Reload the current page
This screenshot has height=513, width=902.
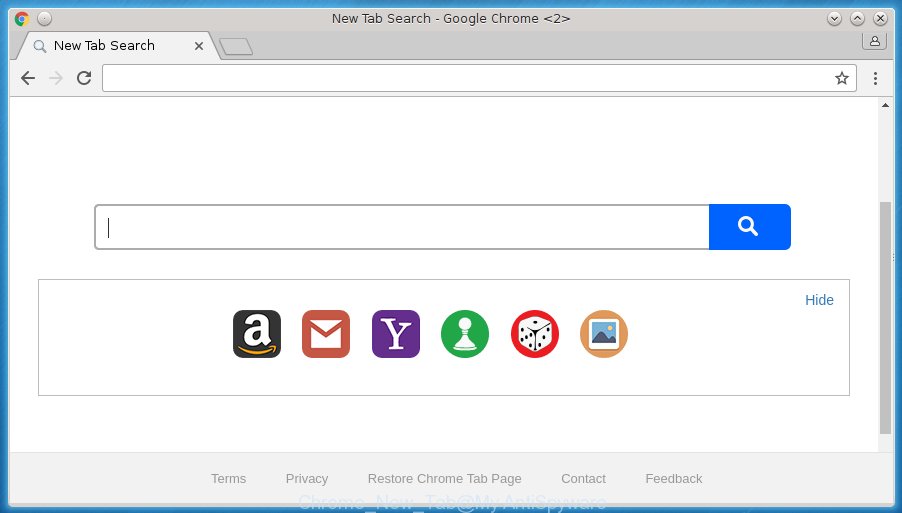coord(84,78)
